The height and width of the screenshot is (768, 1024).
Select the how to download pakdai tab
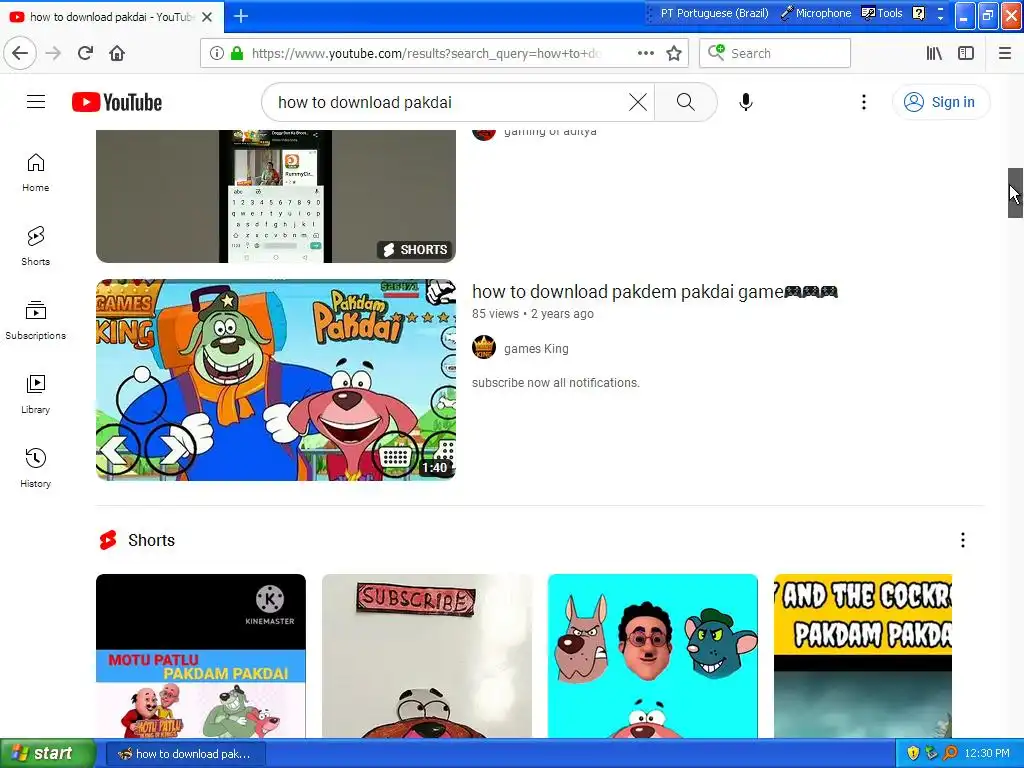click(x=112, y=17)
